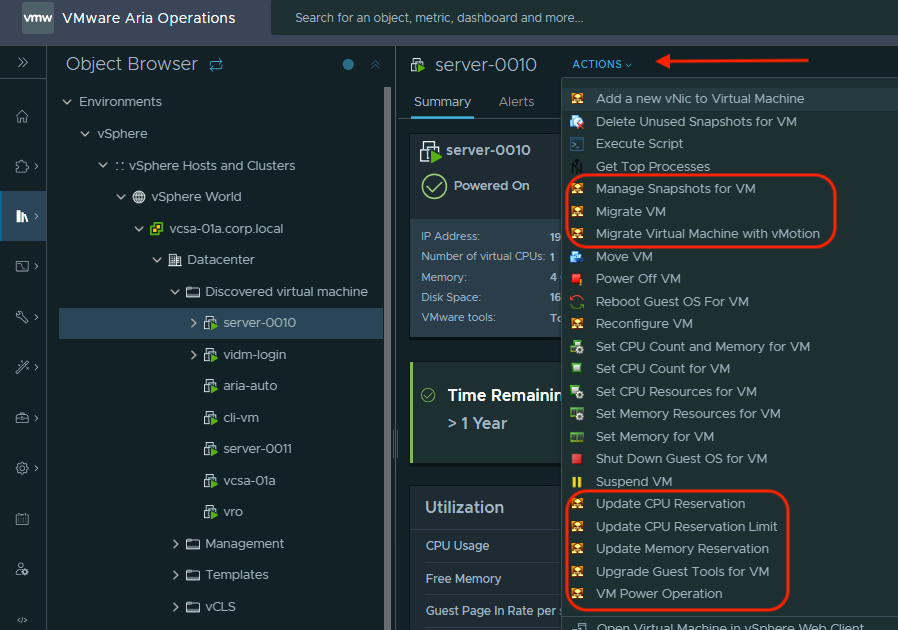Image resolution: width=898 pixels, height=630 pixels.
Task: Open the developer code icon at sidebar bottom
Action: coord(22,620)
